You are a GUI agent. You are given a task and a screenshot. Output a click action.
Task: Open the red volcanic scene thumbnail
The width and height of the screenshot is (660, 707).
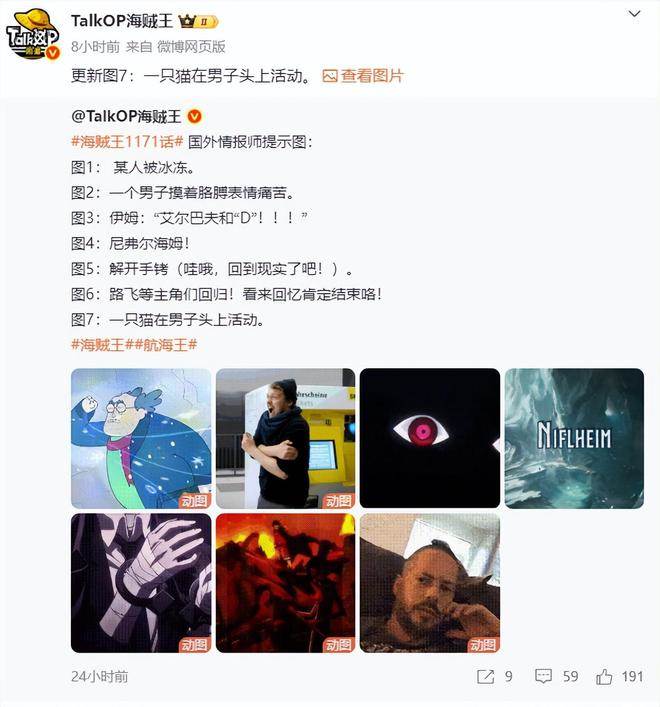(285, 583)
